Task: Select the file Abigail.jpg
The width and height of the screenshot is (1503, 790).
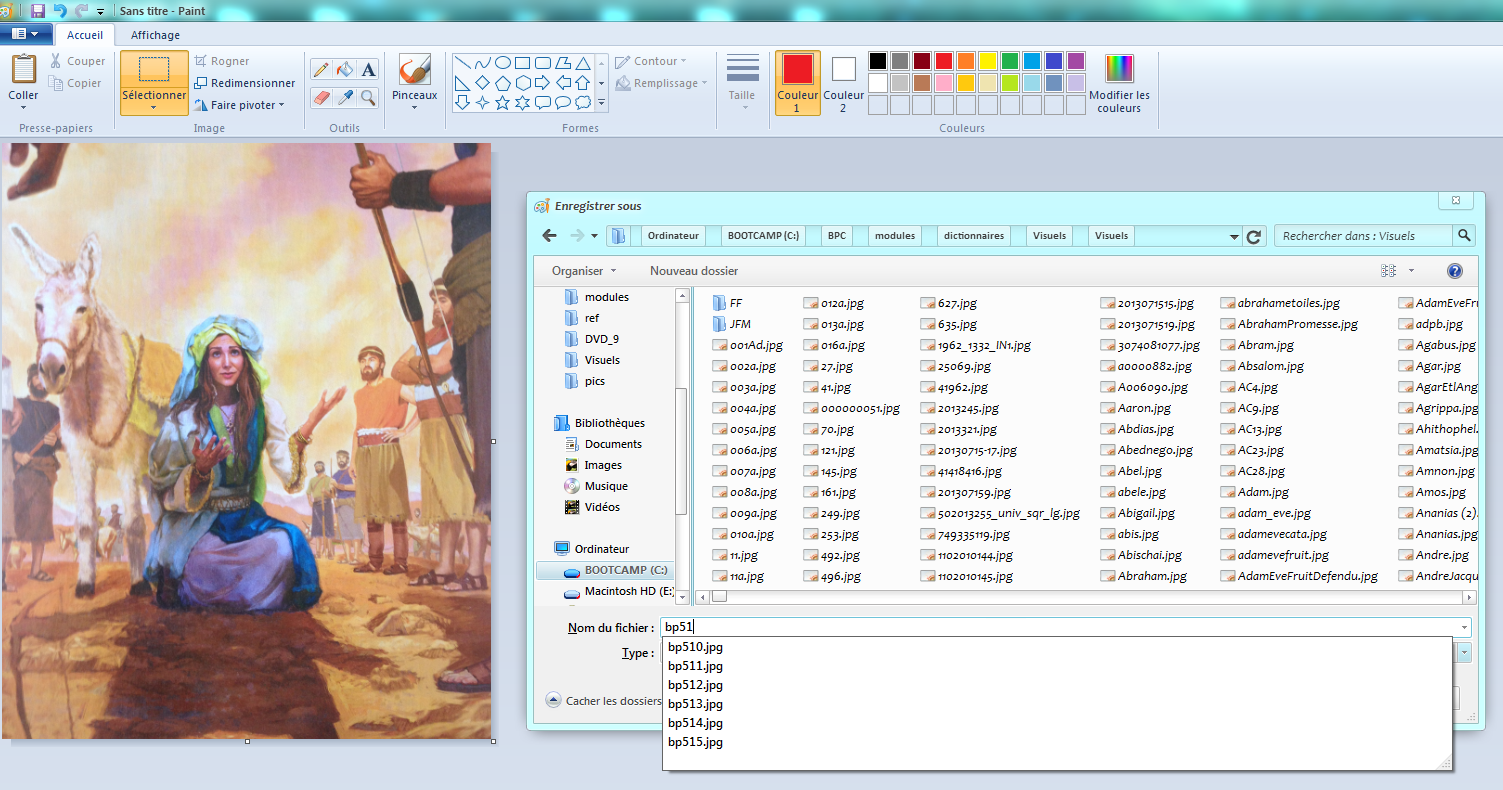Action: [x=1138, y=513]
